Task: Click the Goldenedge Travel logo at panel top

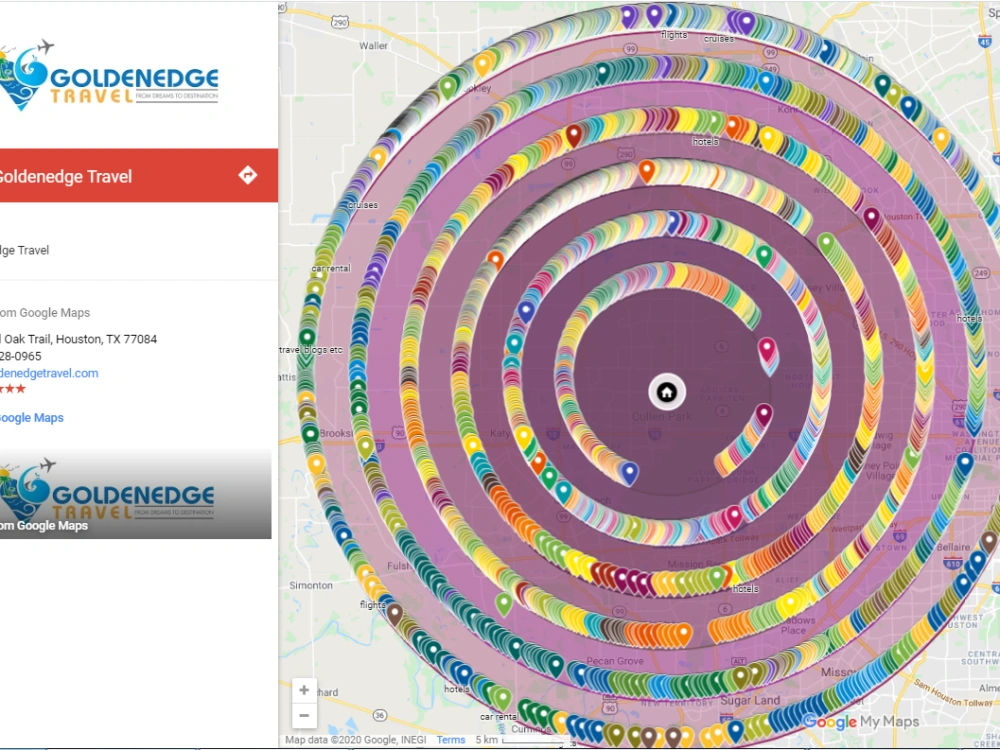Action: (110, 75)
